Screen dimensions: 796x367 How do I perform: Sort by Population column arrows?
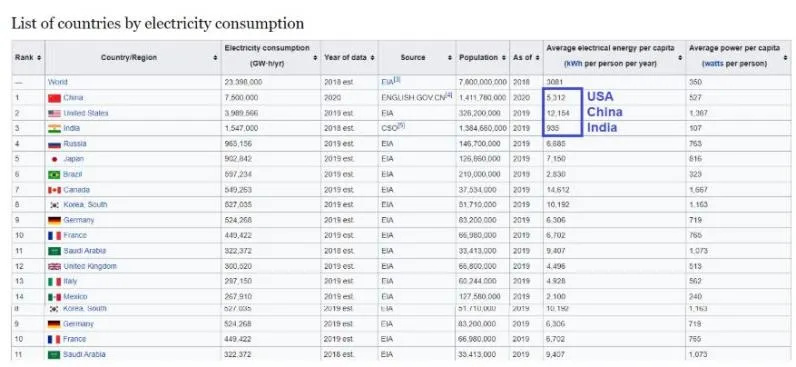coord(505,58)
